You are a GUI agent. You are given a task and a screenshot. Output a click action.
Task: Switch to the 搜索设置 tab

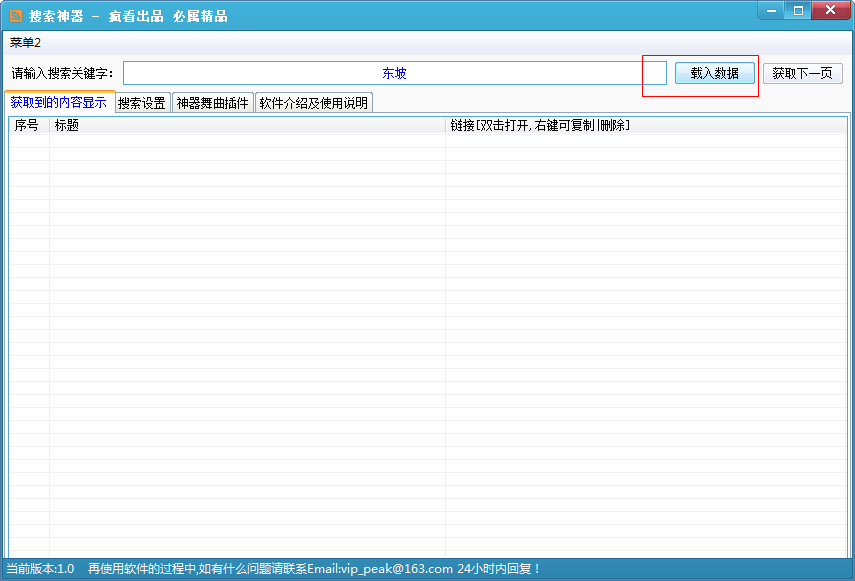[141, 102]
